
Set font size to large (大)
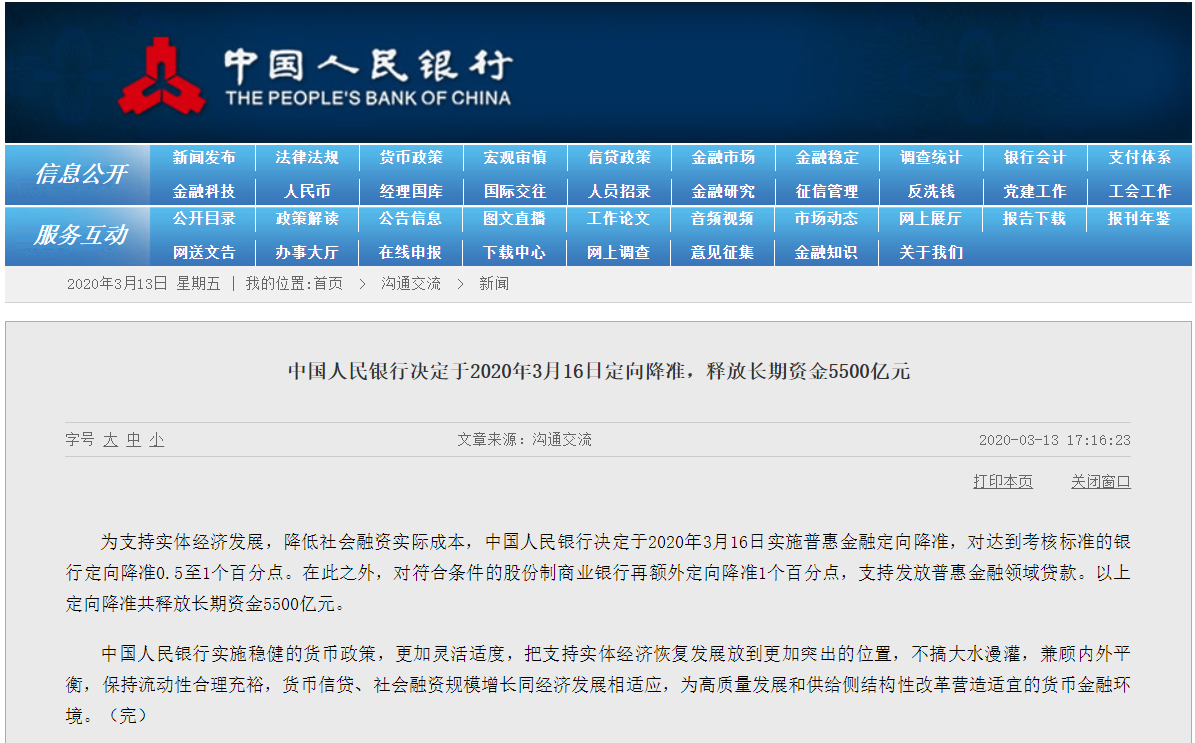click(110, 440)
